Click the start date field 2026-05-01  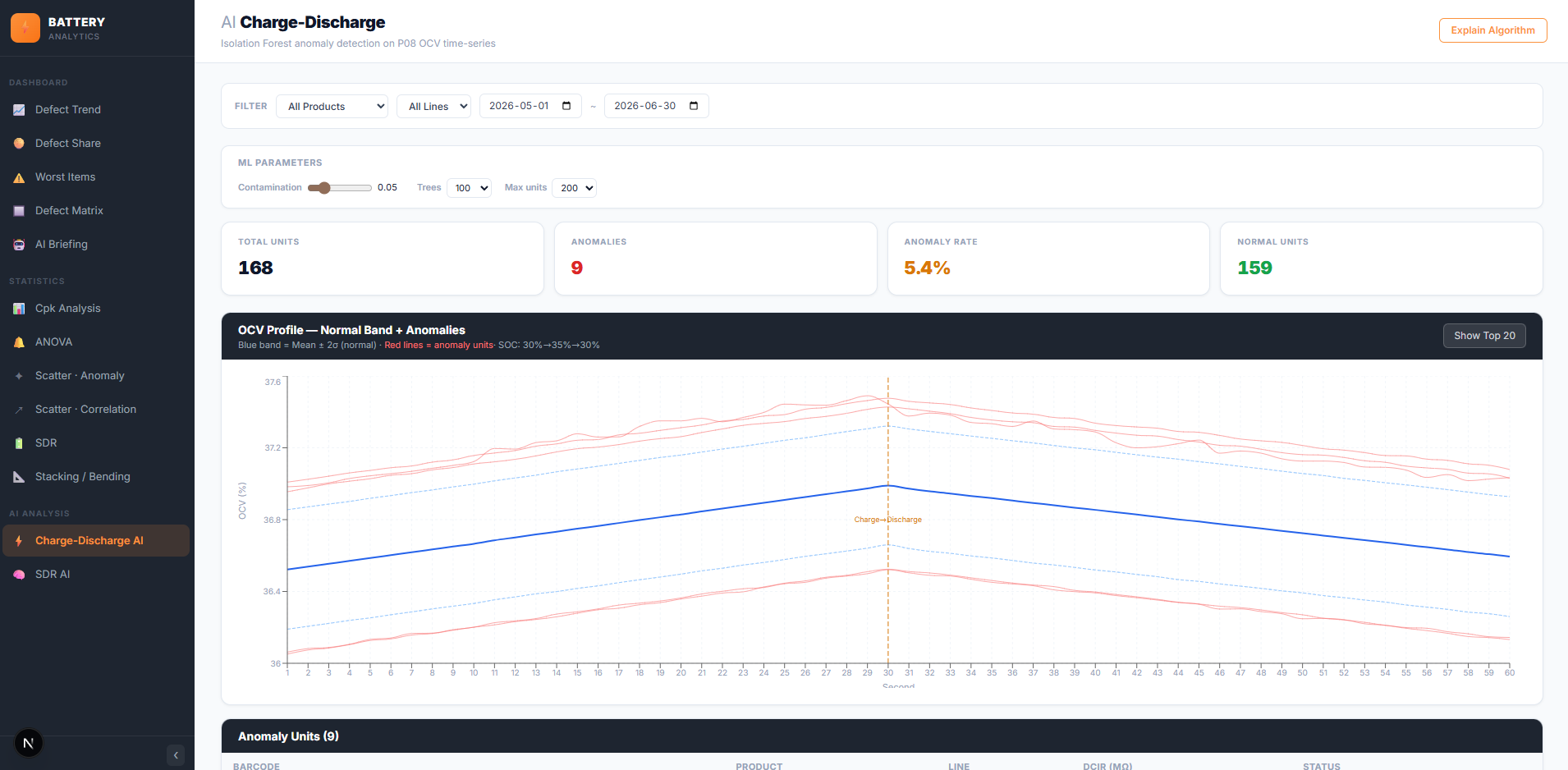(x=530, y=106)
